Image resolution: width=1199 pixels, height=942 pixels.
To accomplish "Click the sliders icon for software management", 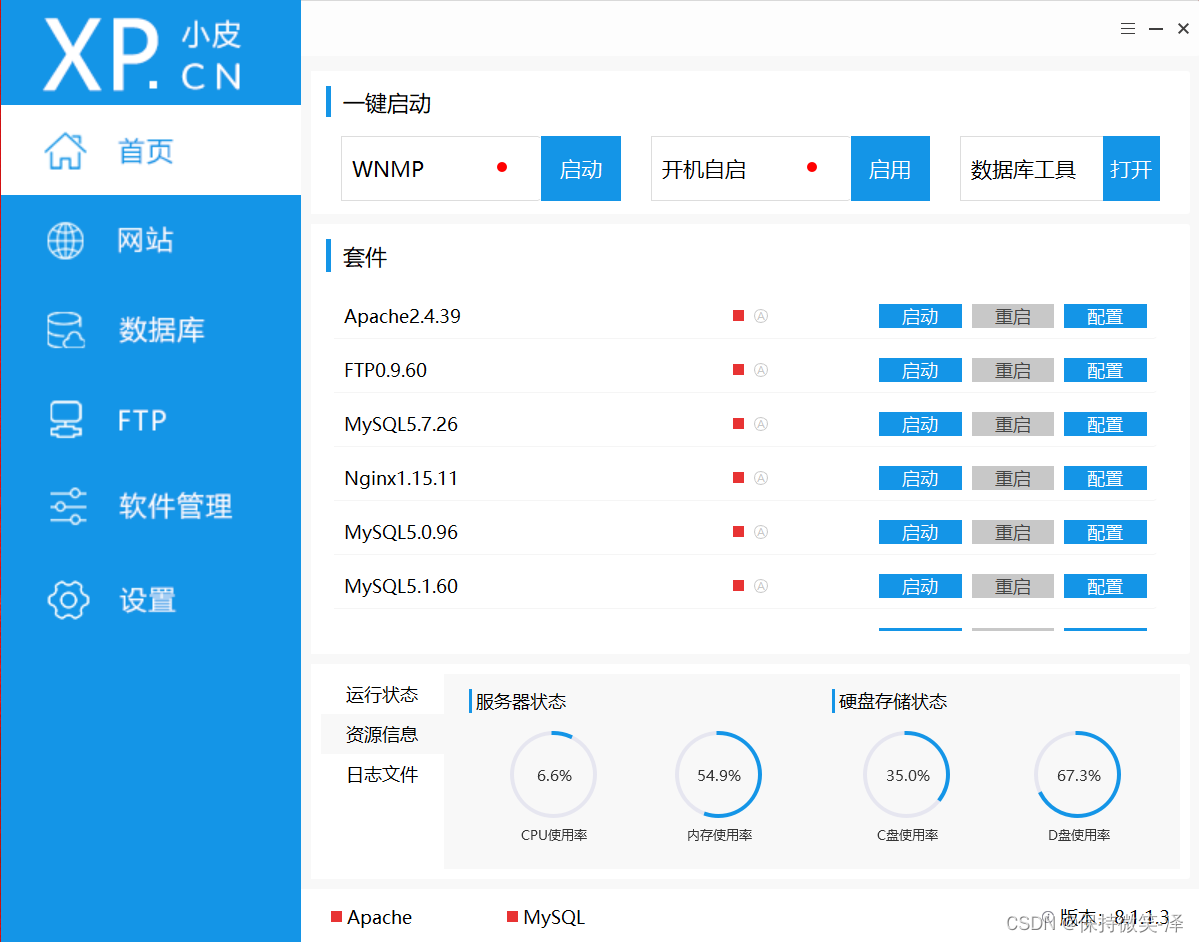I will point(68,506).
